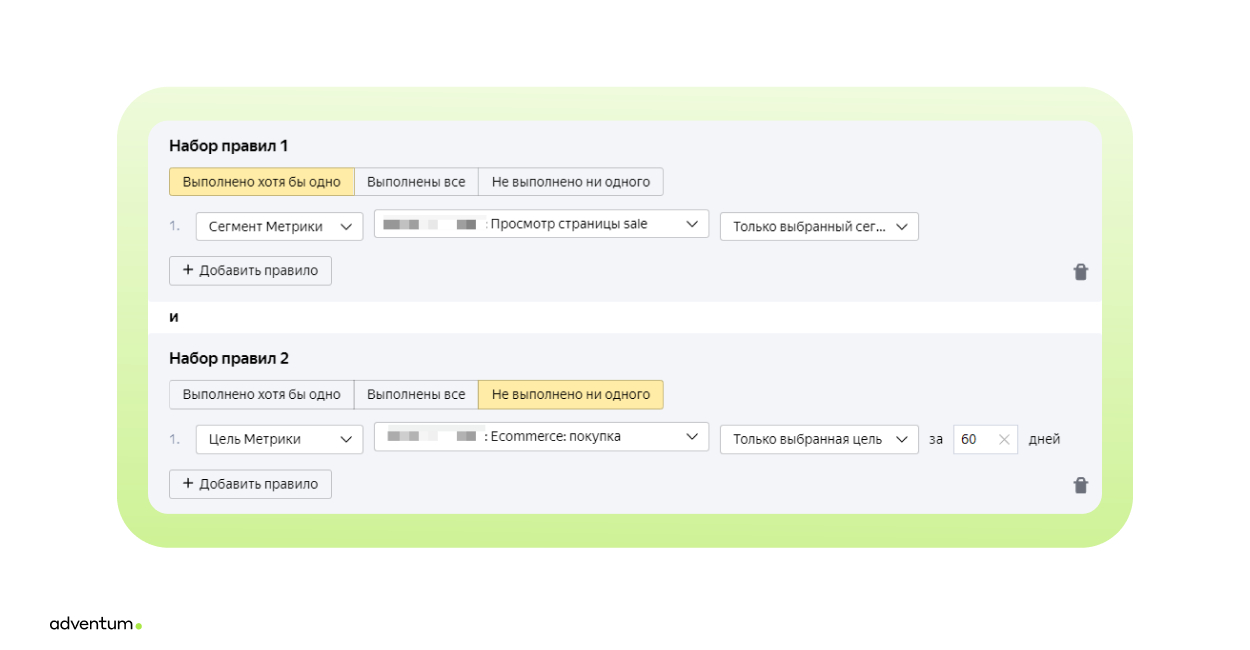Delete rule set 1 with trash icon

click(1080, 272)
